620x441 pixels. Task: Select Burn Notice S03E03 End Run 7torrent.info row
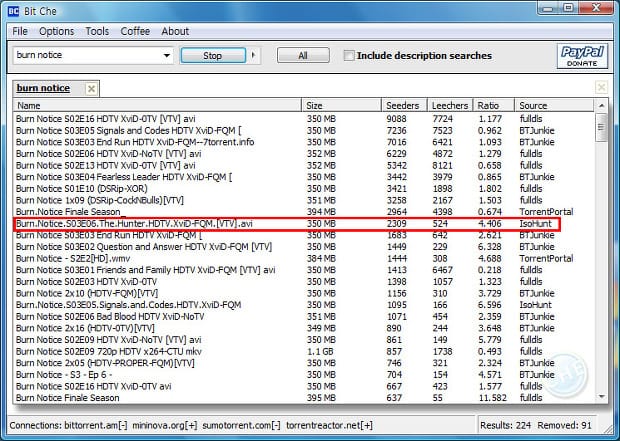point(304,142)
